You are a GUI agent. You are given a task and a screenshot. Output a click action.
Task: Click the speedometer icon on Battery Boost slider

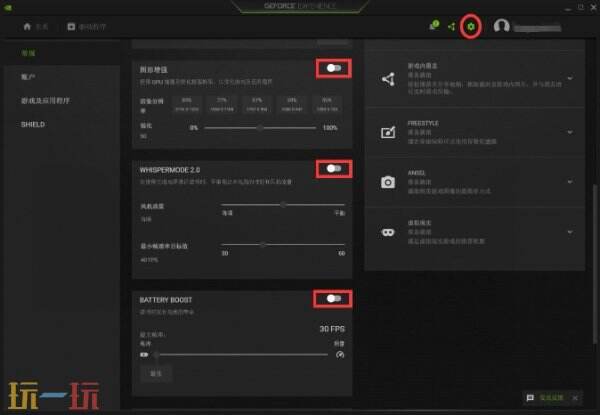pos(340,355)
